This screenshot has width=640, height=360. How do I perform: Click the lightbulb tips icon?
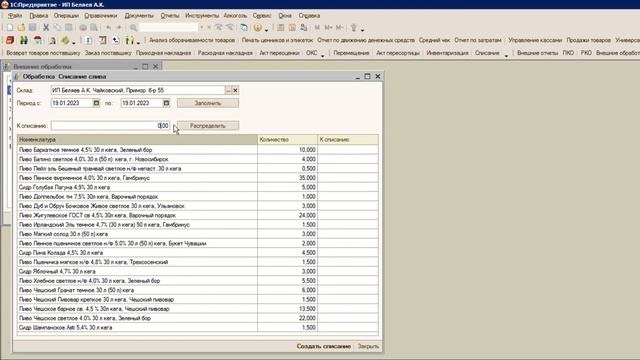[354, 28]
